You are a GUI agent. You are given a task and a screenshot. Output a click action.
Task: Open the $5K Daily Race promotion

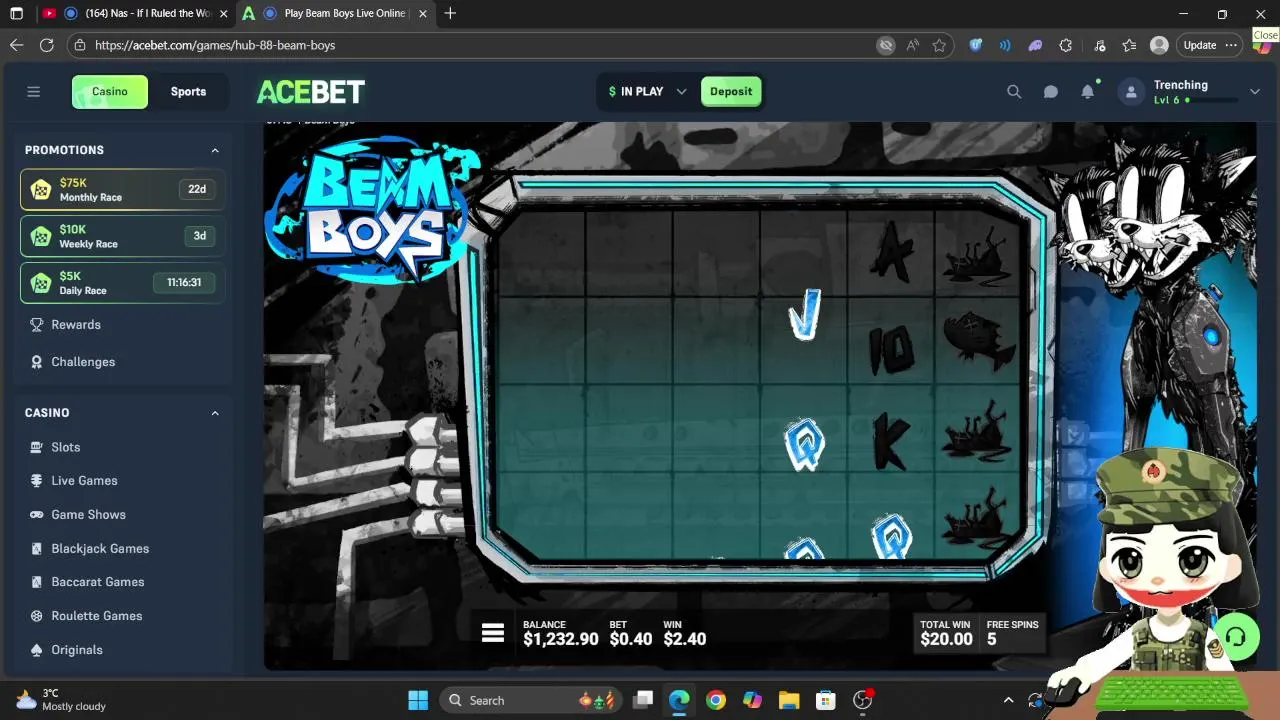coord(122,283)
